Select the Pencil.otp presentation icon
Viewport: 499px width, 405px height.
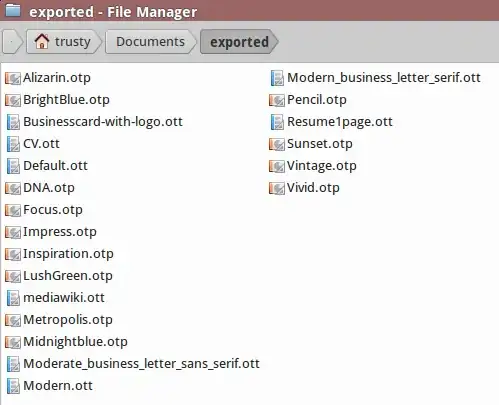pos(277,100)
